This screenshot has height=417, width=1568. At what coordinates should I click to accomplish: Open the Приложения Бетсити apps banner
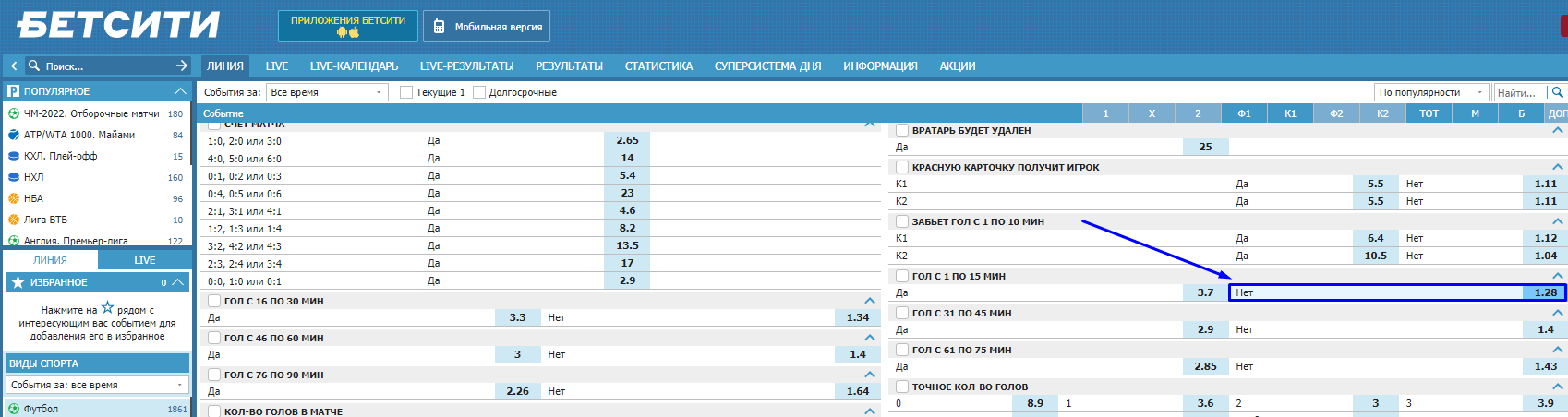point(348,26)
